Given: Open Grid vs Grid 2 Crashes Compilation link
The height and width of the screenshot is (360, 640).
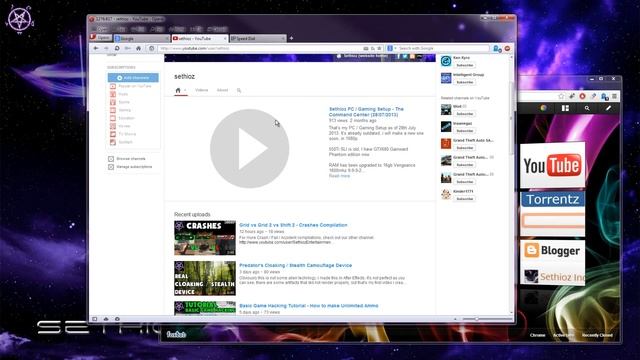Looking at the screenshot, I should coord(293,225).
